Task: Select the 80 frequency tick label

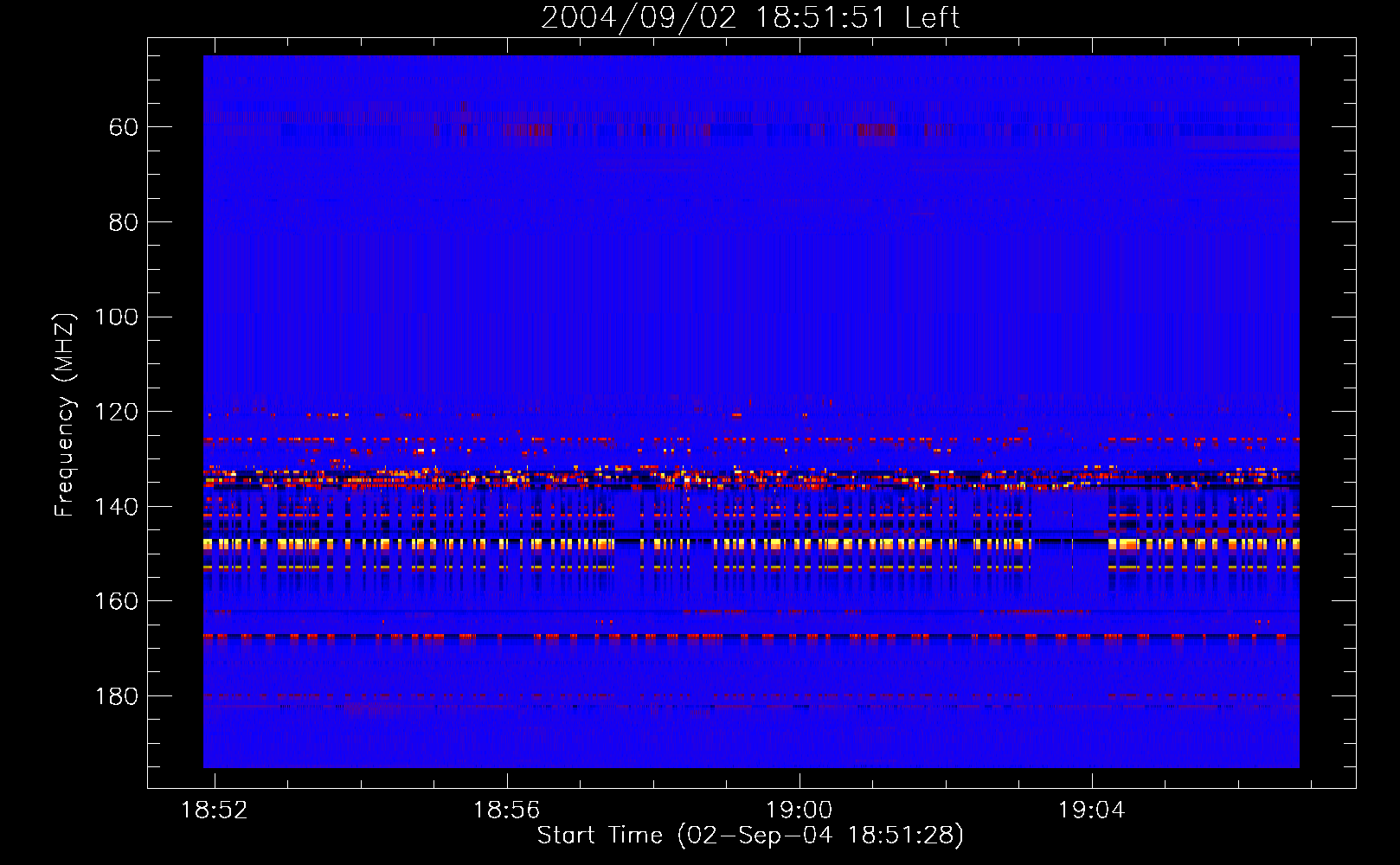Action: (124, 222)
